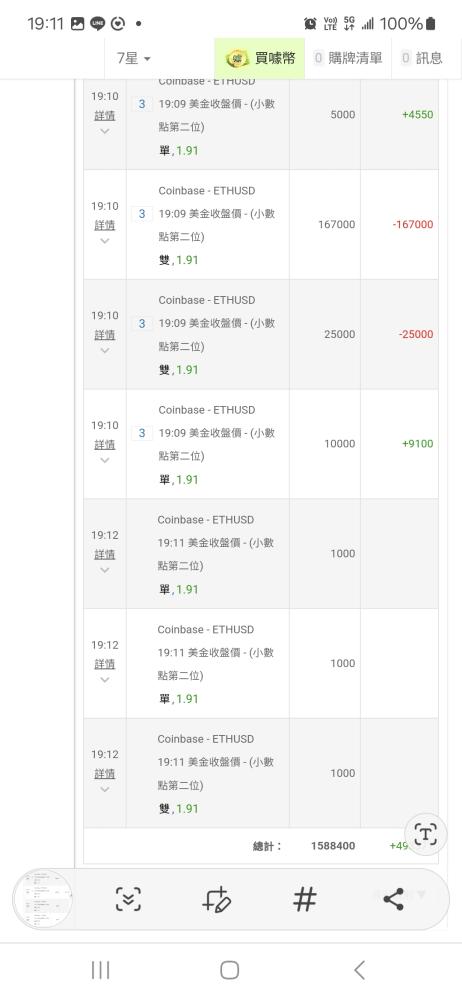462x1000 pixels.
Task: Open the 購牌清單 tab
Action: 348,58
